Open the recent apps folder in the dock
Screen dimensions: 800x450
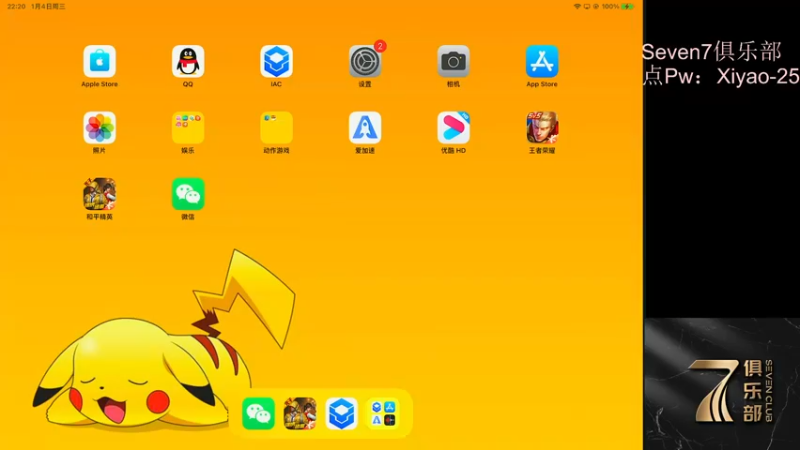click(383, 413)
